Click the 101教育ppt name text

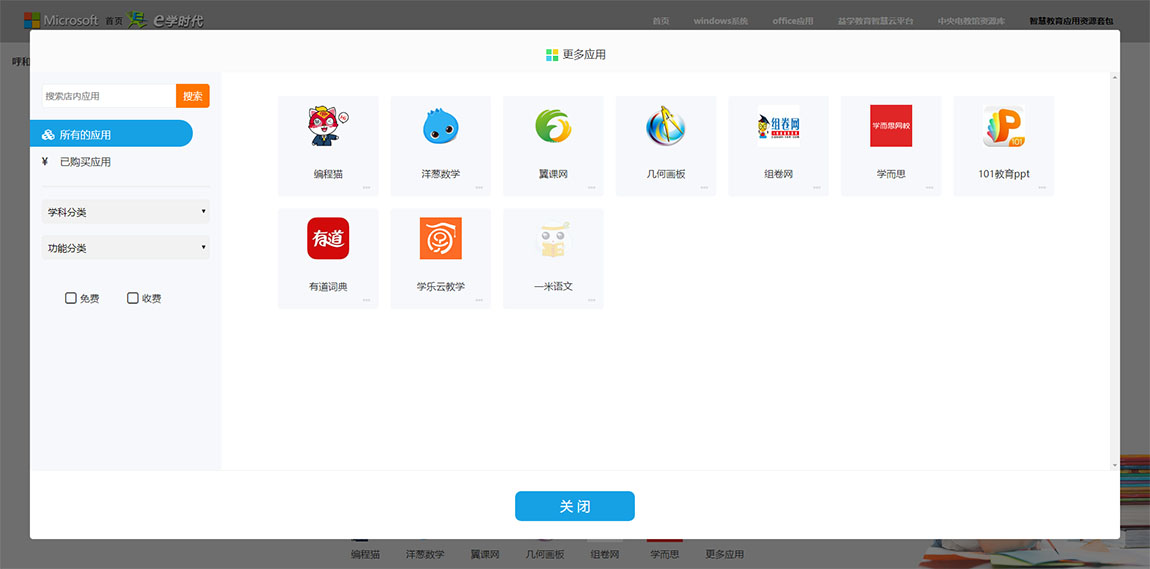tap(1003, 175)
